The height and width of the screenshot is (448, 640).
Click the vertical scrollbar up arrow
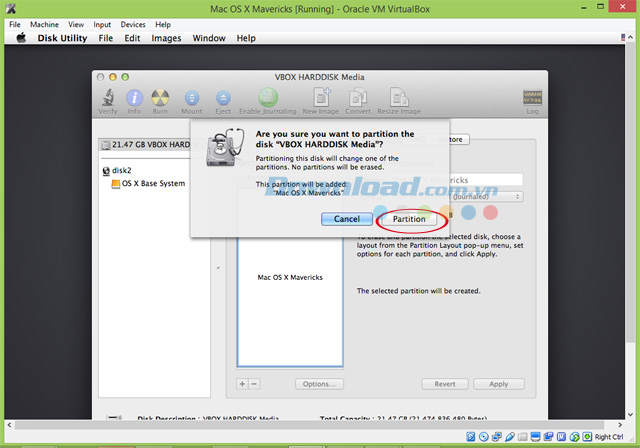(x=631, y=38)
